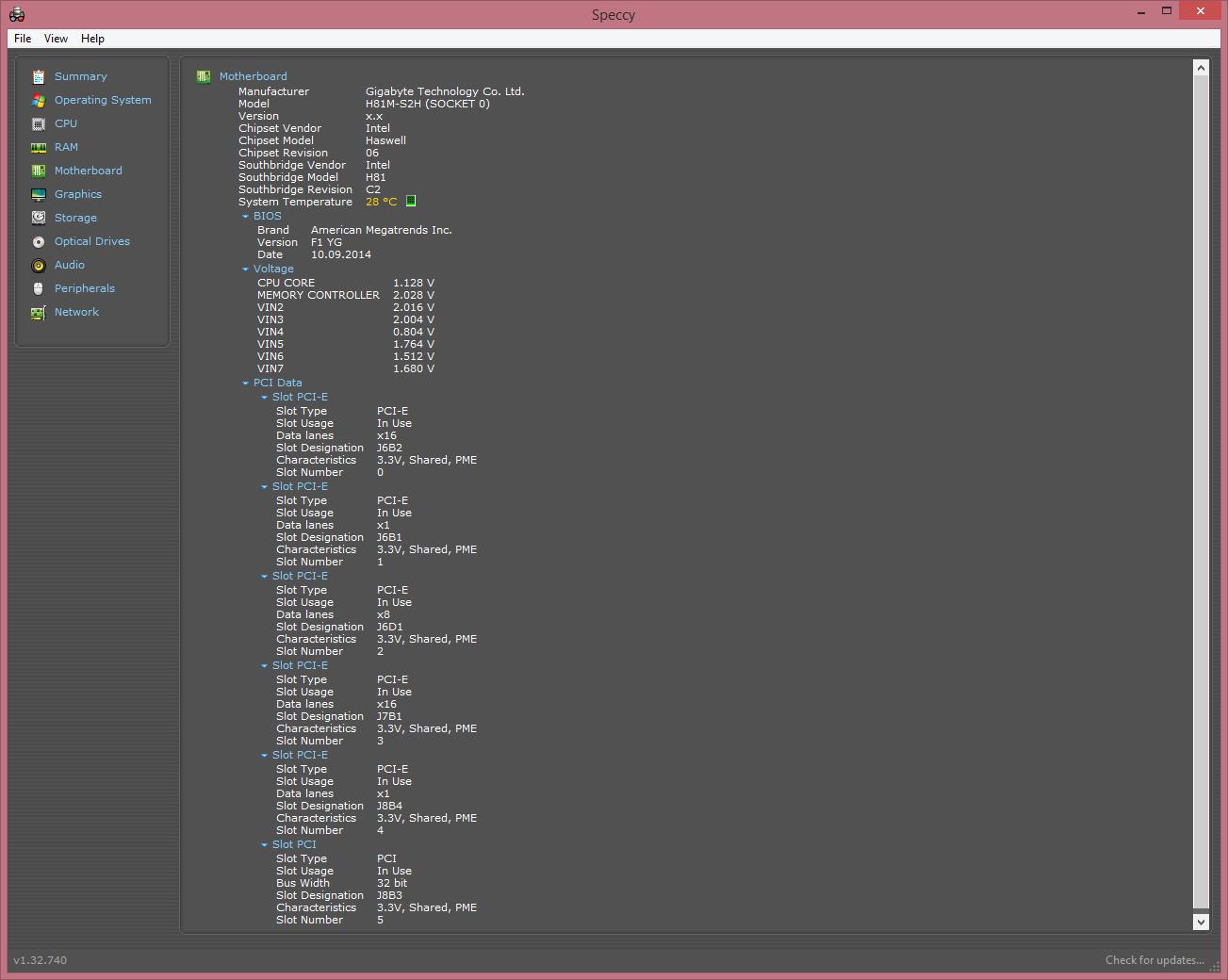Click the Peripherals mouse icon in sidebar
Viewport: 1228px width, 980px height.
[x=38, y=288]
